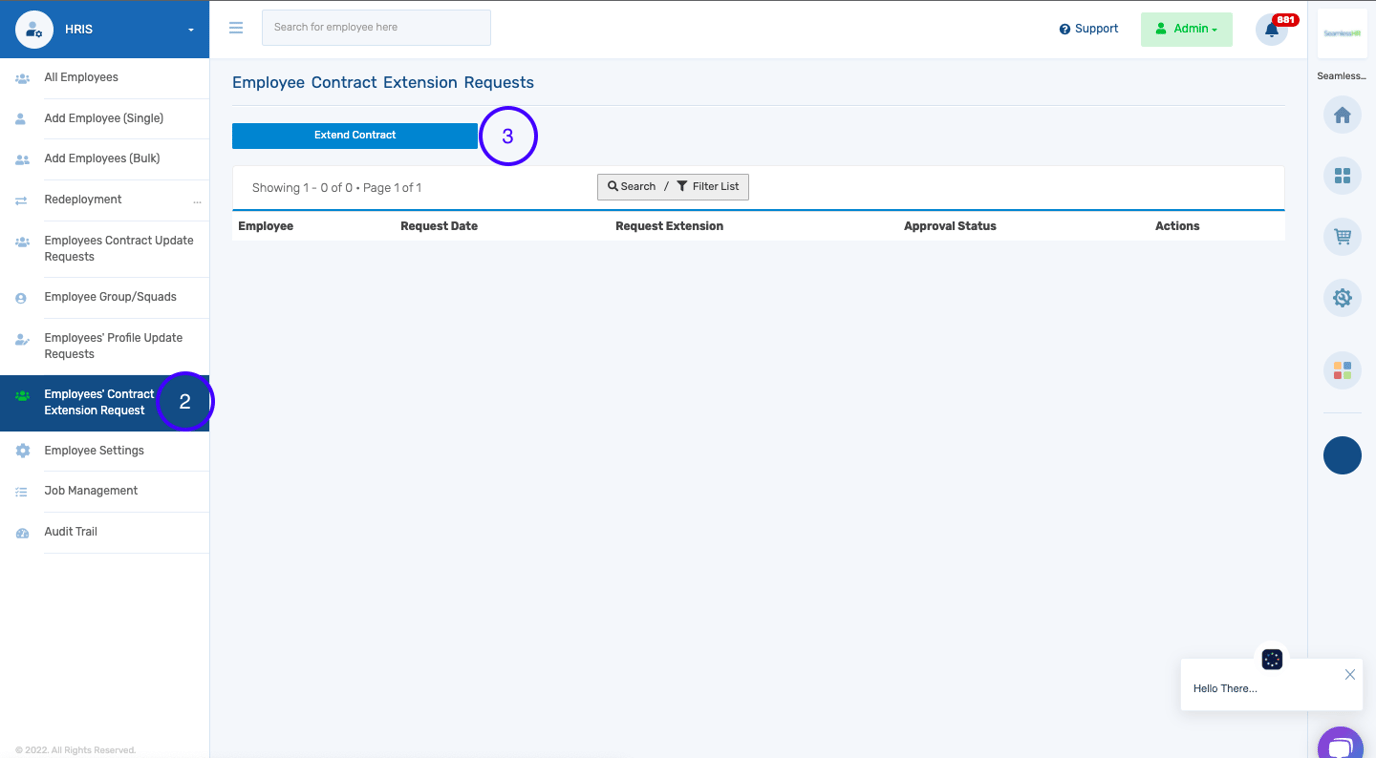Screen dimensions: 1376x758
Task: Select Audit Trail in sidebar
Action: point(71,532)
